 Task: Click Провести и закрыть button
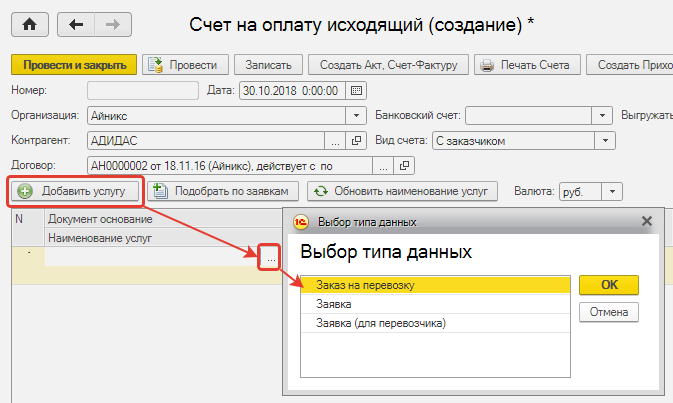click(x=74, y=65)
